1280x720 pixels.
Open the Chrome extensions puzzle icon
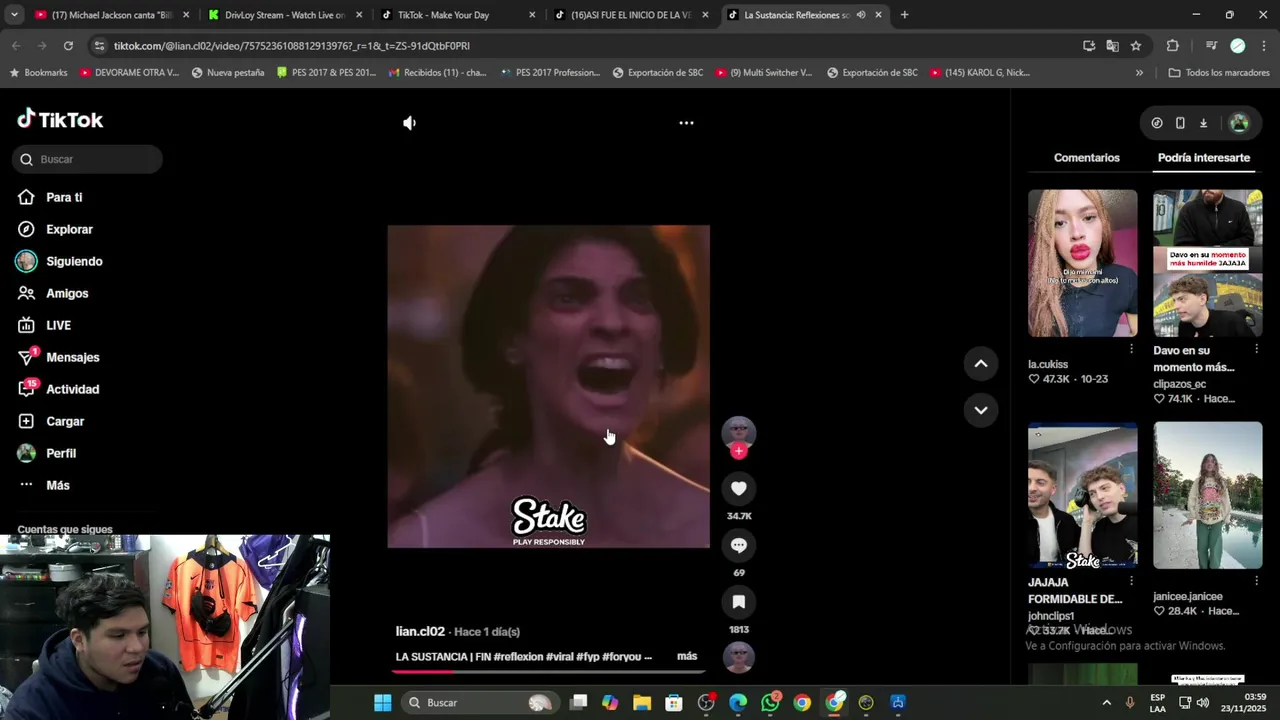click(x=1173, y=46)
